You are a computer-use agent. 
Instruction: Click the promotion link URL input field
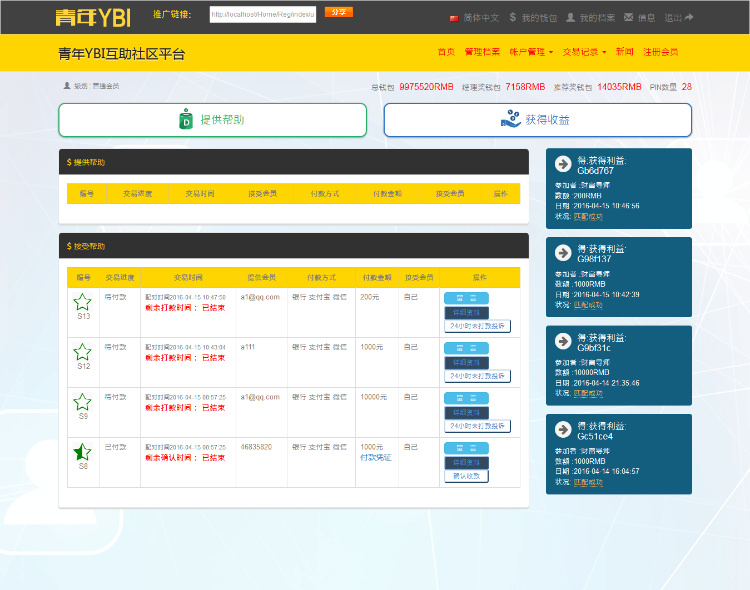(x=263, y=15)
